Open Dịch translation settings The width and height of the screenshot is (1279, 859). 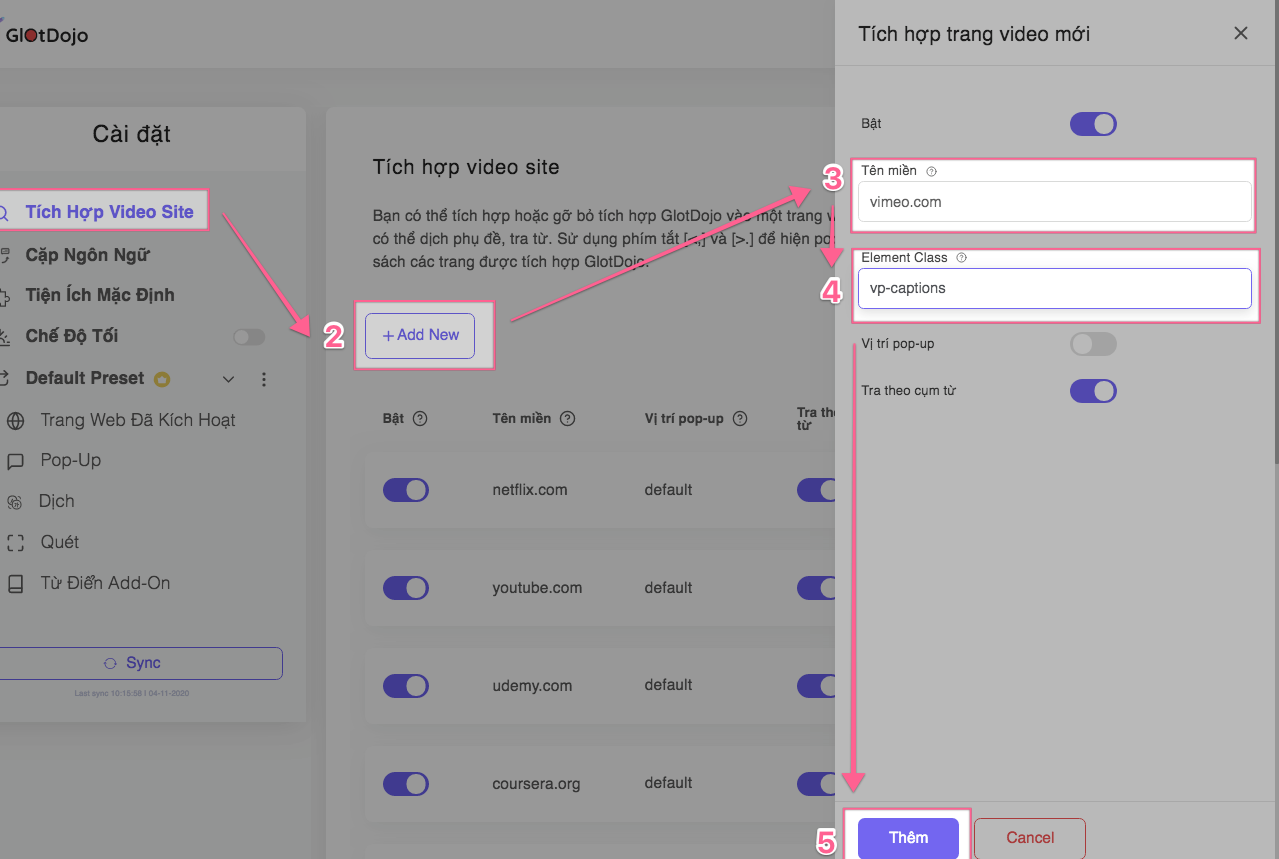57,501
